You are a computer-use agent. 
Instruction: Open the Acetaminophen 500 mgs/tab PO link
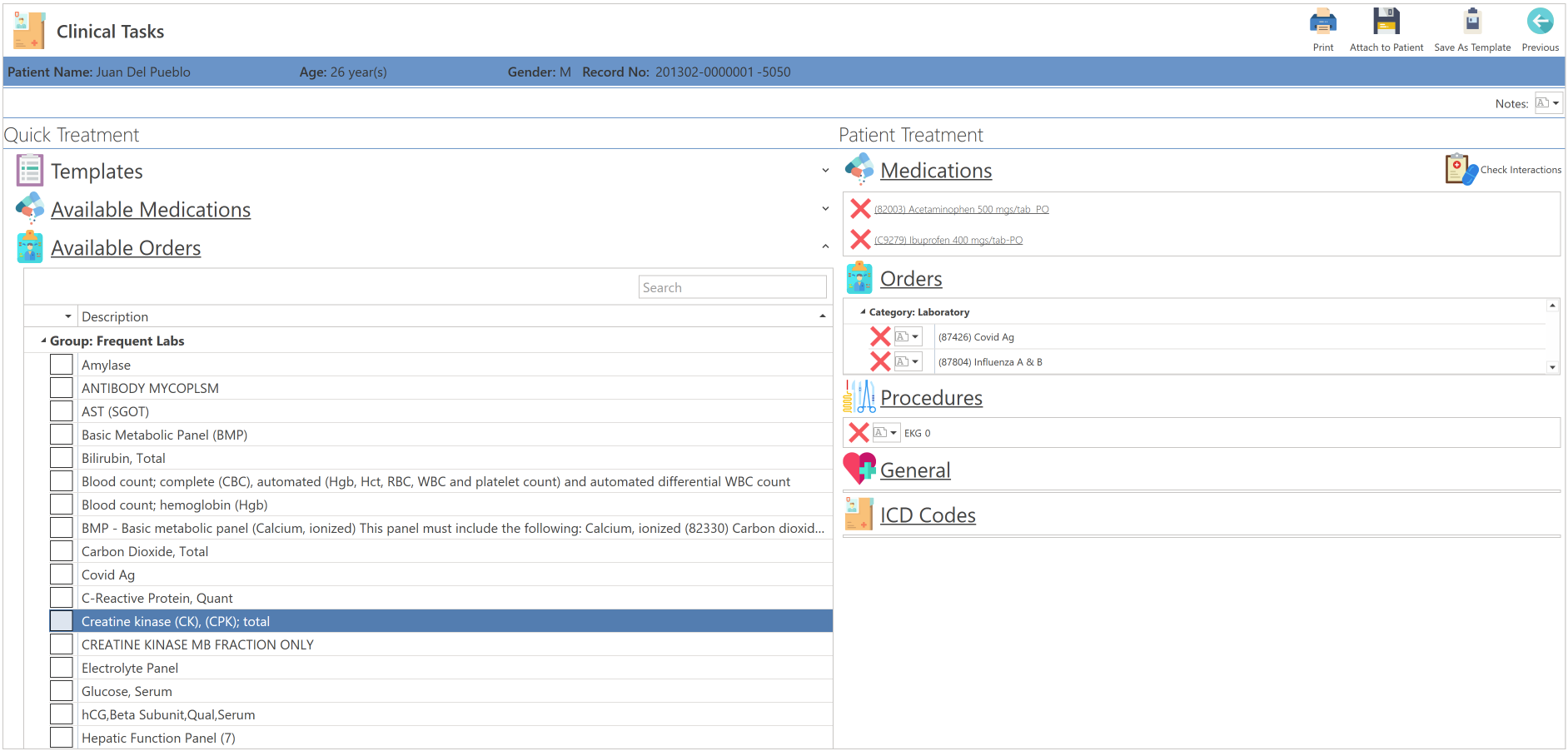click(961, 209)
